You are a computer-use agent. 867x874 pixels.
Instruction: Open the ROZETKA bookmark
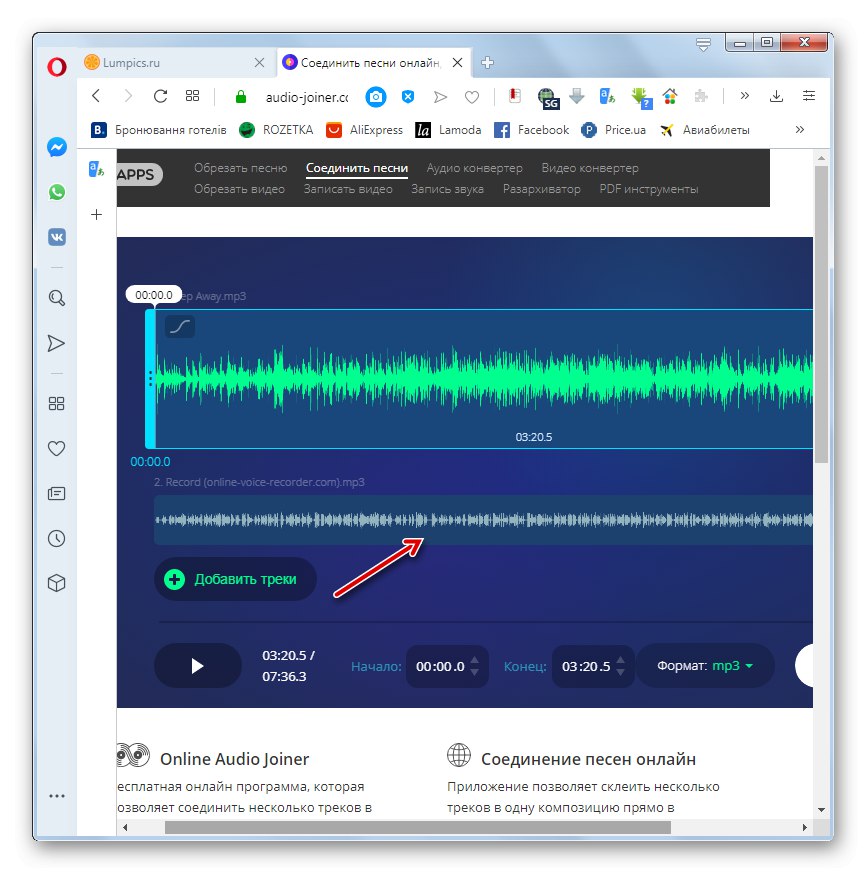276,130
